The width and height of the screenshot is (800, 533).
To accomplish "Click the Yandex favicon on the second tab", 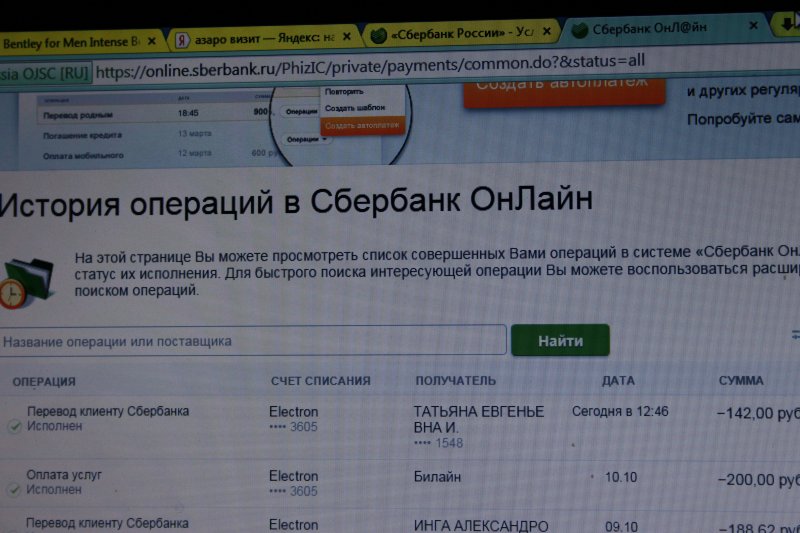I will click(x=182, y=40).
